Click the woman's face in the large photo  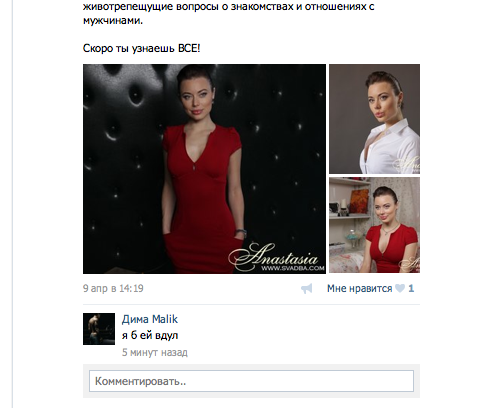point(196,97)
